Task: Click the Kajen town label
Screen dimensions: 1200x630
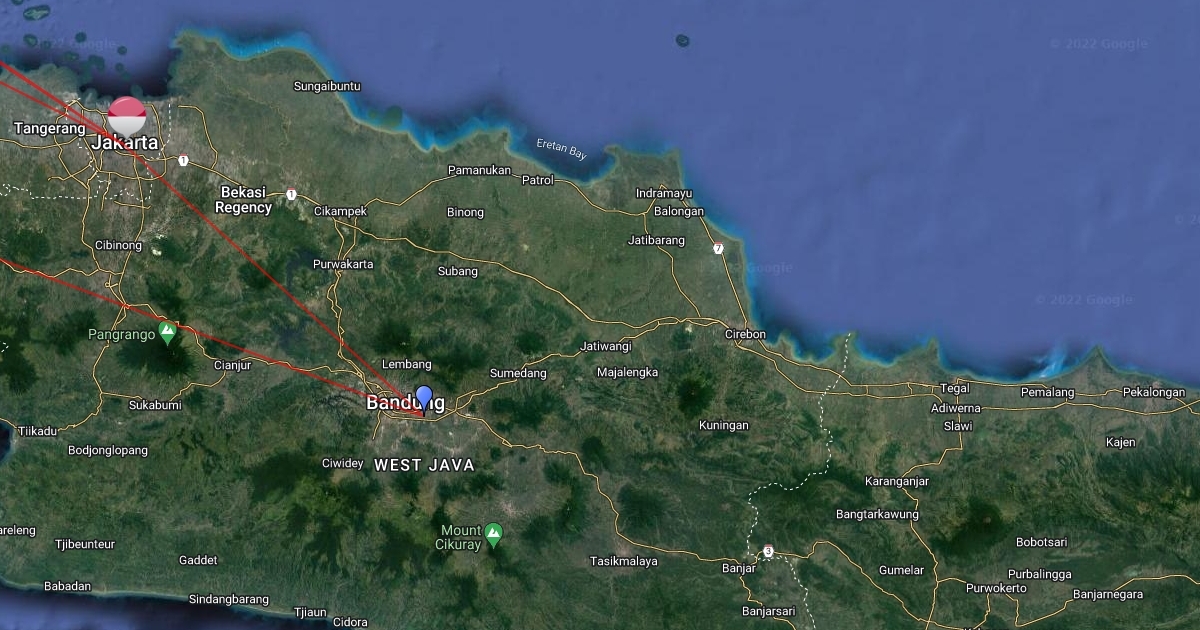Action: [1120, 442]
